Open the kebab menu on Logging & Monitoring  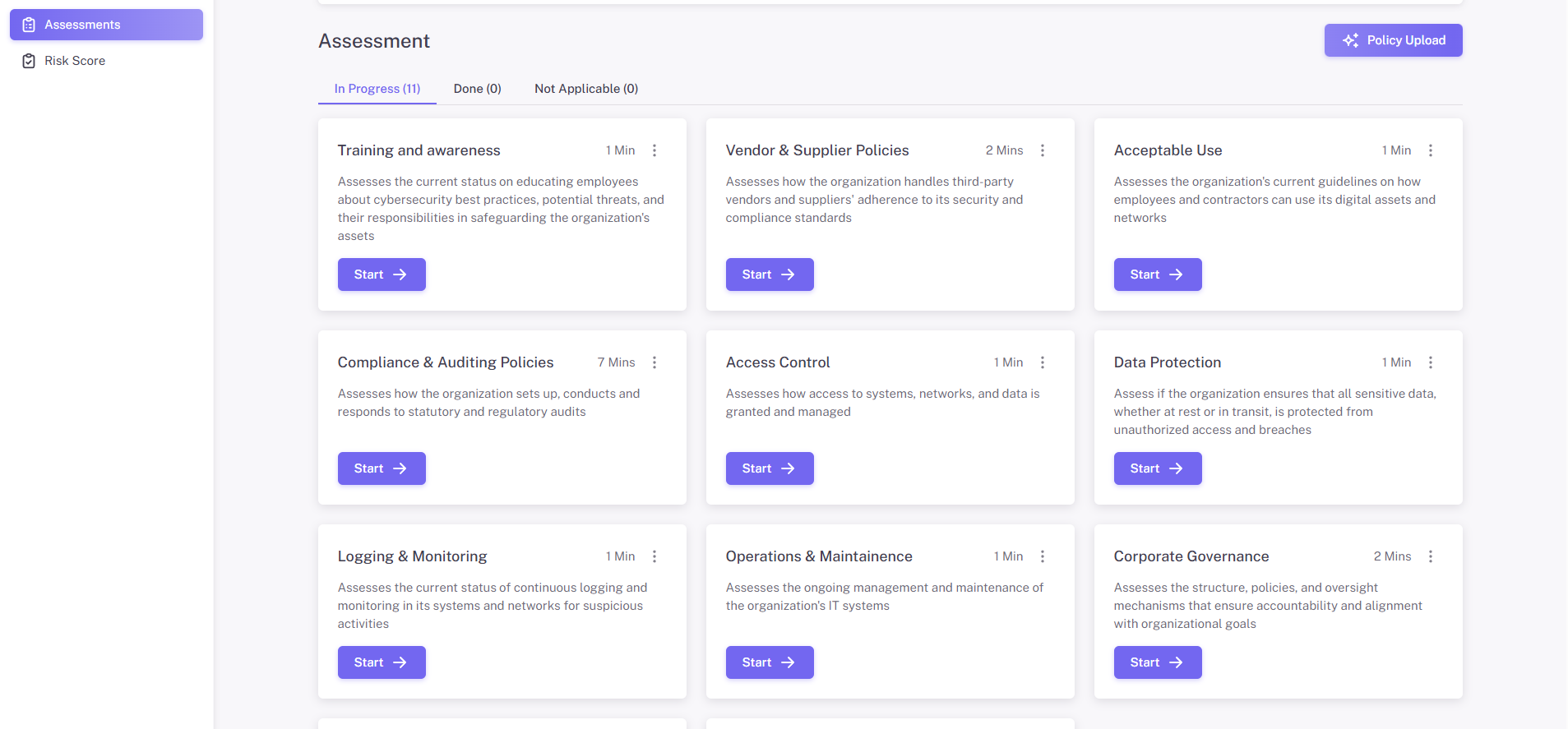(654, 556)
